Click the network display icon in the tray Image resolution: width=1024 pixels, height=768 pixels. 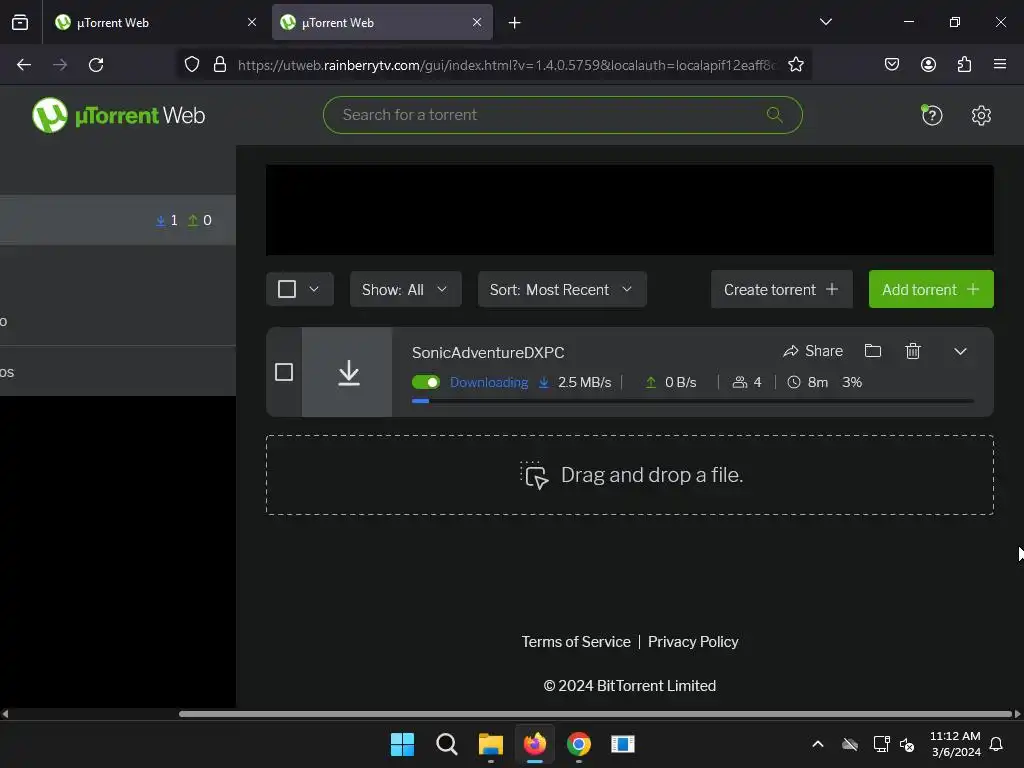coord(881,744)
